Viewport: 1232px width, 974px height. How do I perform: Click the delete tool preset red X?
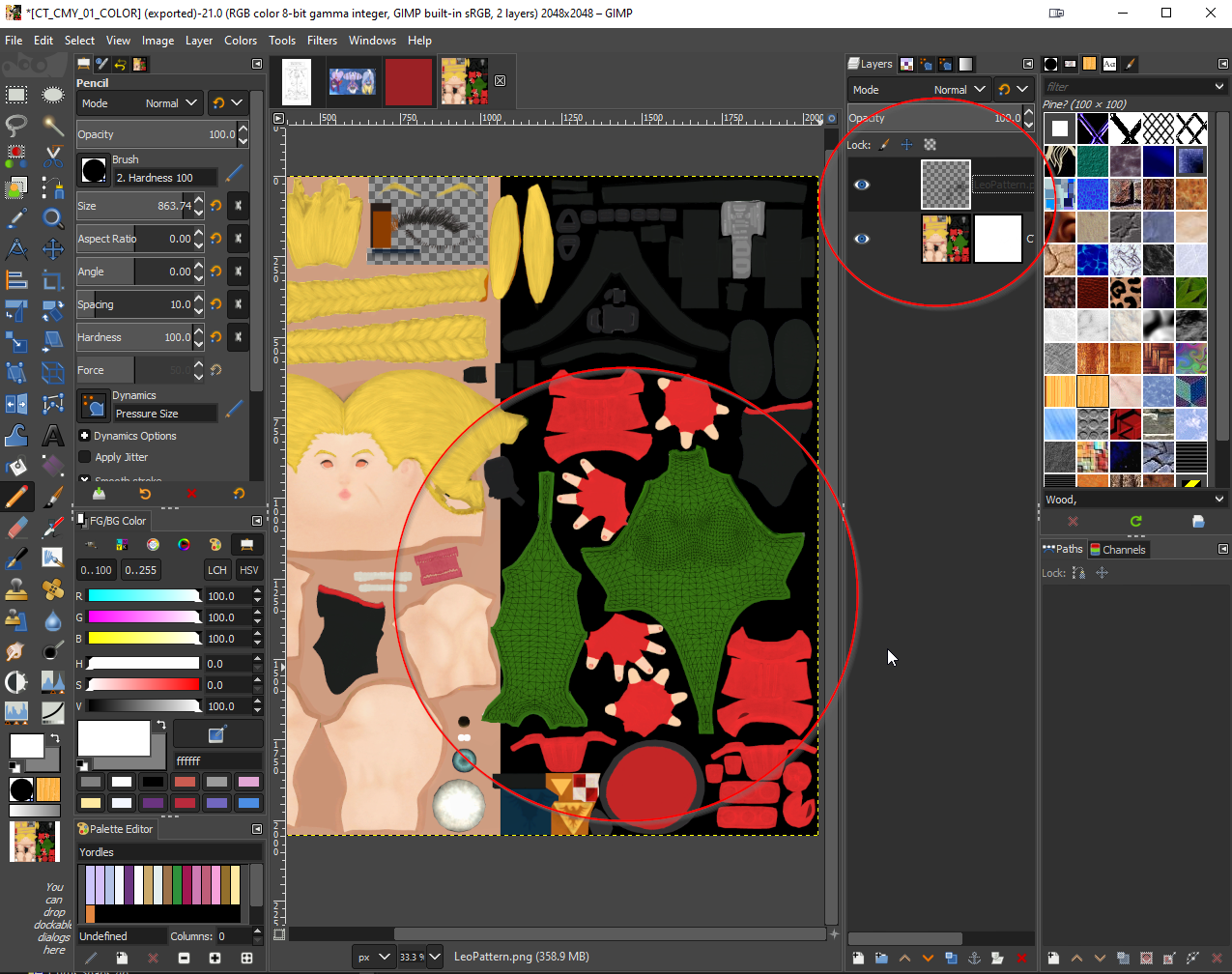coord(191,494)
